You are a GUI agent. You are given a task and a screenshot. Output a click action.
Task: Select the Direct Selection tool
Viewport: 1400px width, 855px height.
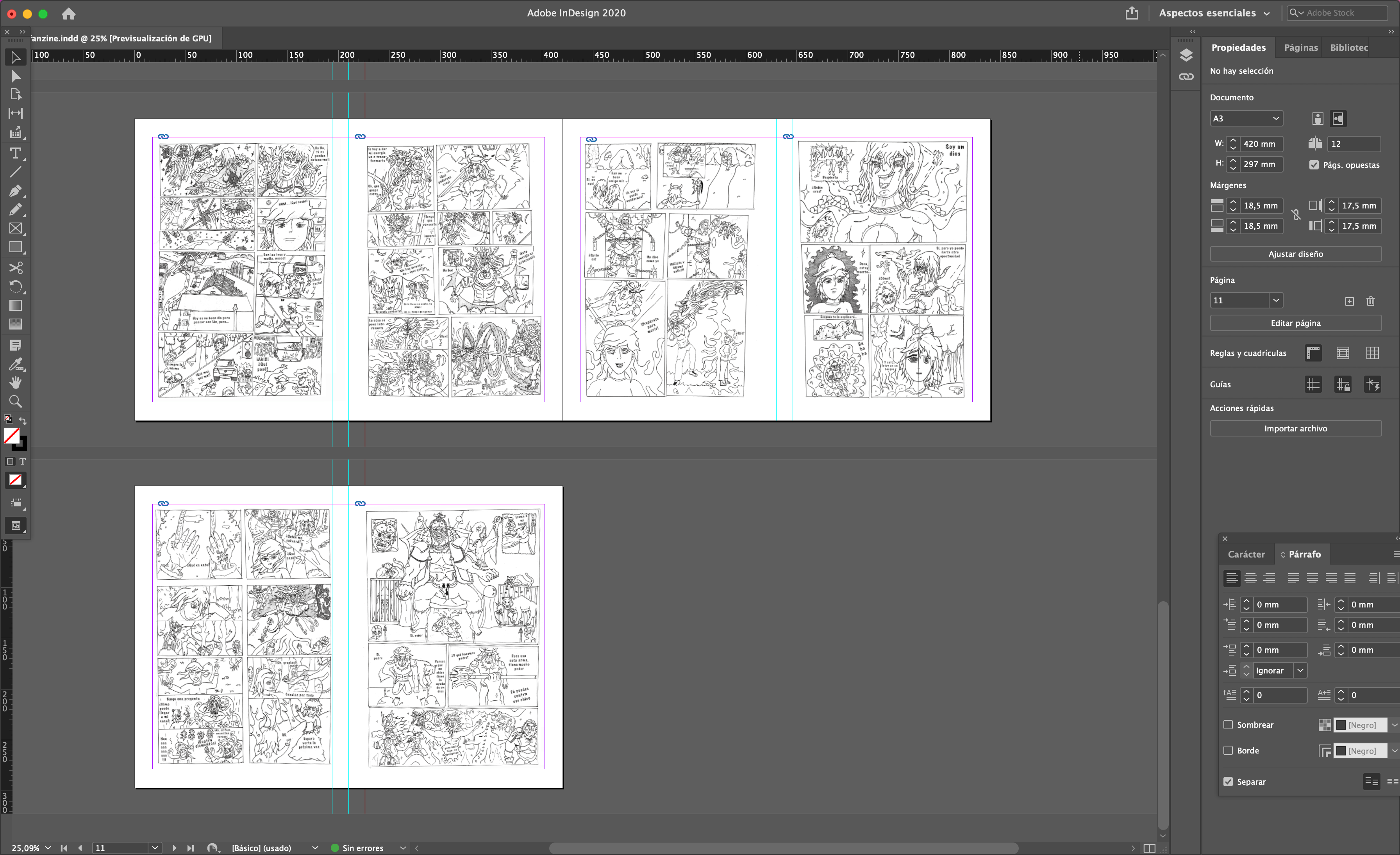click(x=15, y=76)
